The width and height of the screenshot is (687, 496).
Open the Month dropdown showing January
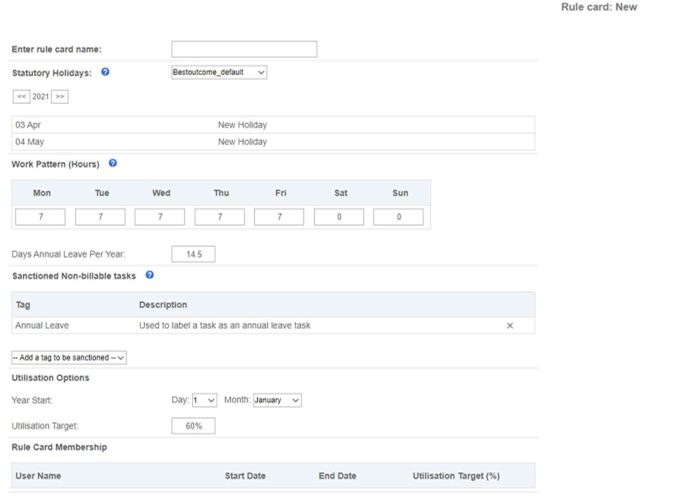(277, 400)
